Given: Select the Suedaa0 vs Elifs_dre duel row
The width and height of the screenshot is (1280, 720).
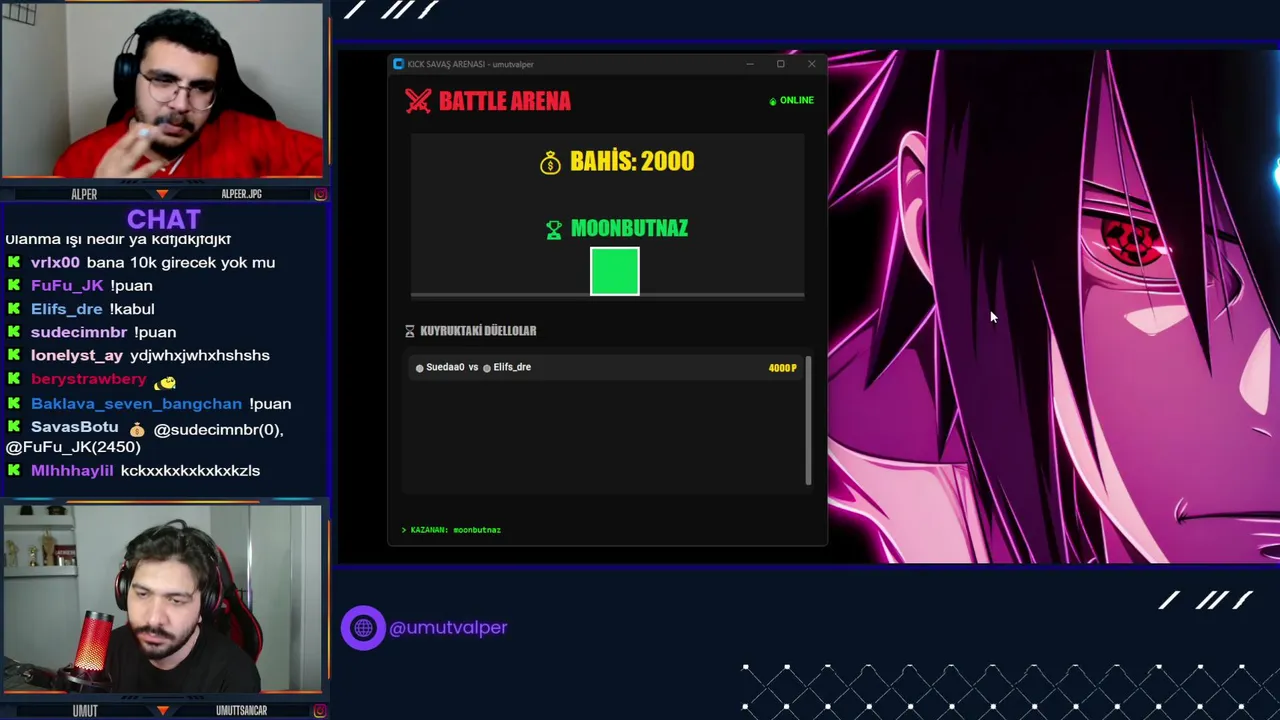Looking at the screenshot, I should (606, 368).
